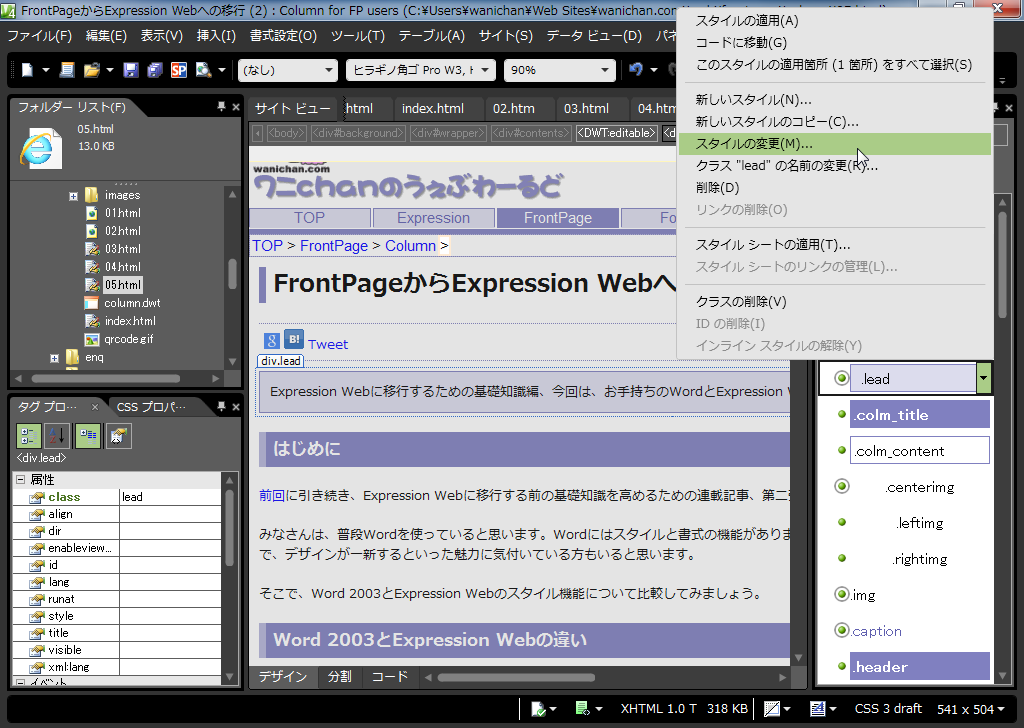The width and height of the screenshot is (1024, 728).
Task: Click the 前回 link in the article
Action: tap(272, 496)
